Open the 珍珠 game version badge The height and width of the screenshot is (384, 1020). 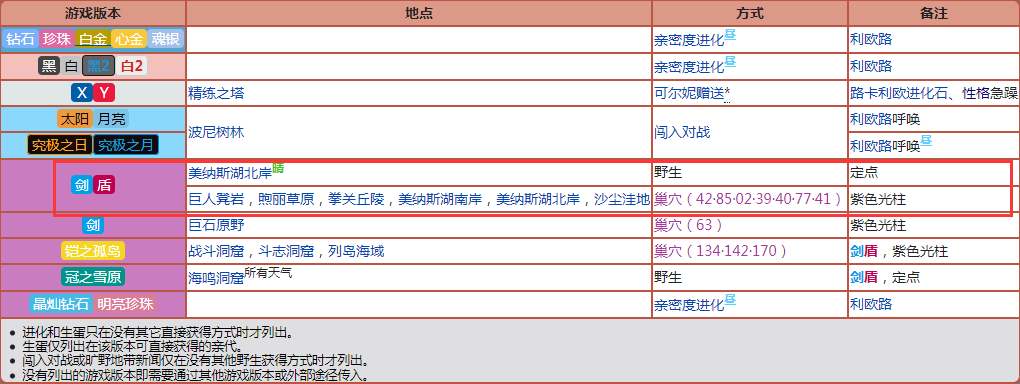pos(56,39)
